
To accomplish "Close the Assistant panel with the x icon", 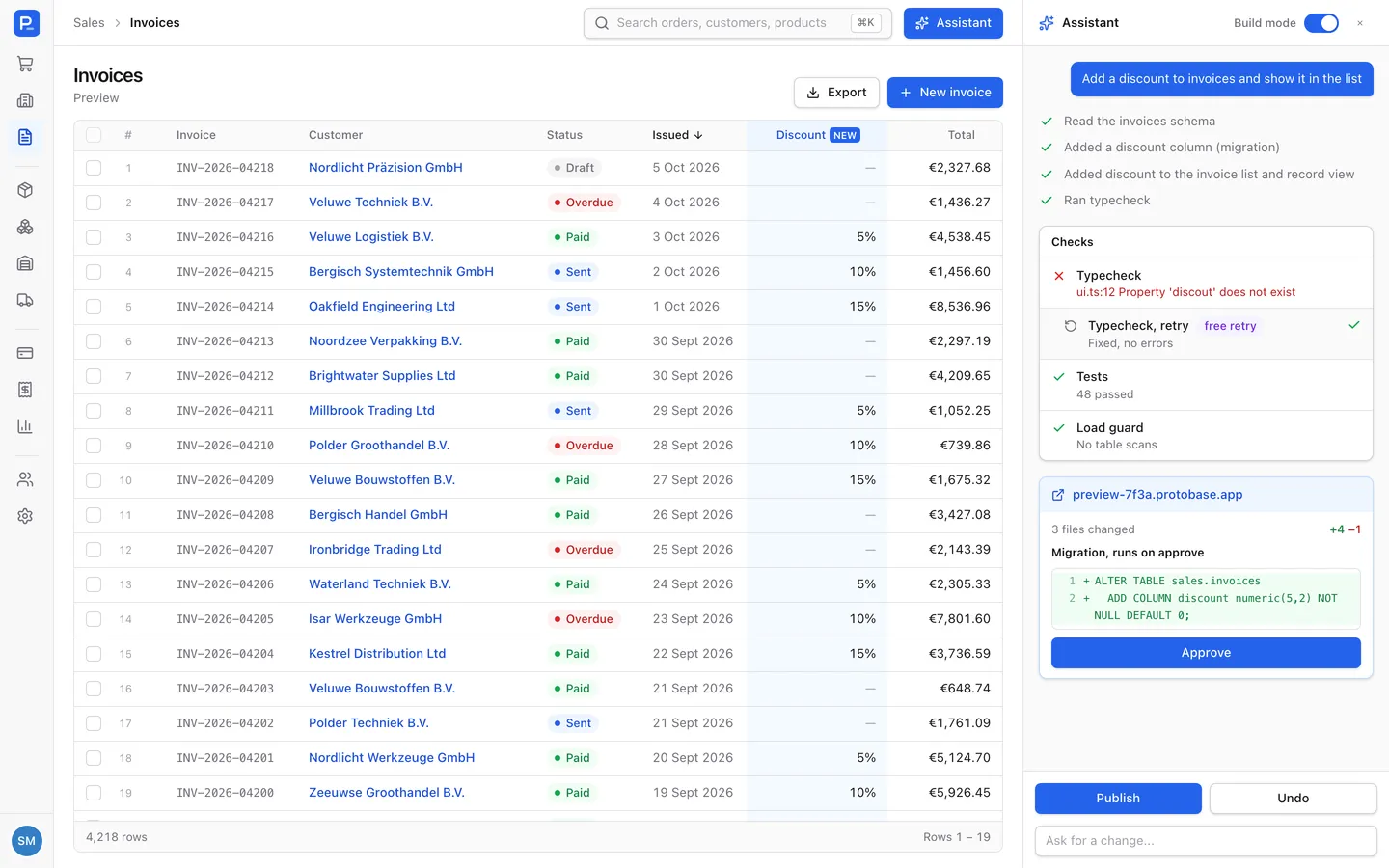I will [x=1360, y=23].
